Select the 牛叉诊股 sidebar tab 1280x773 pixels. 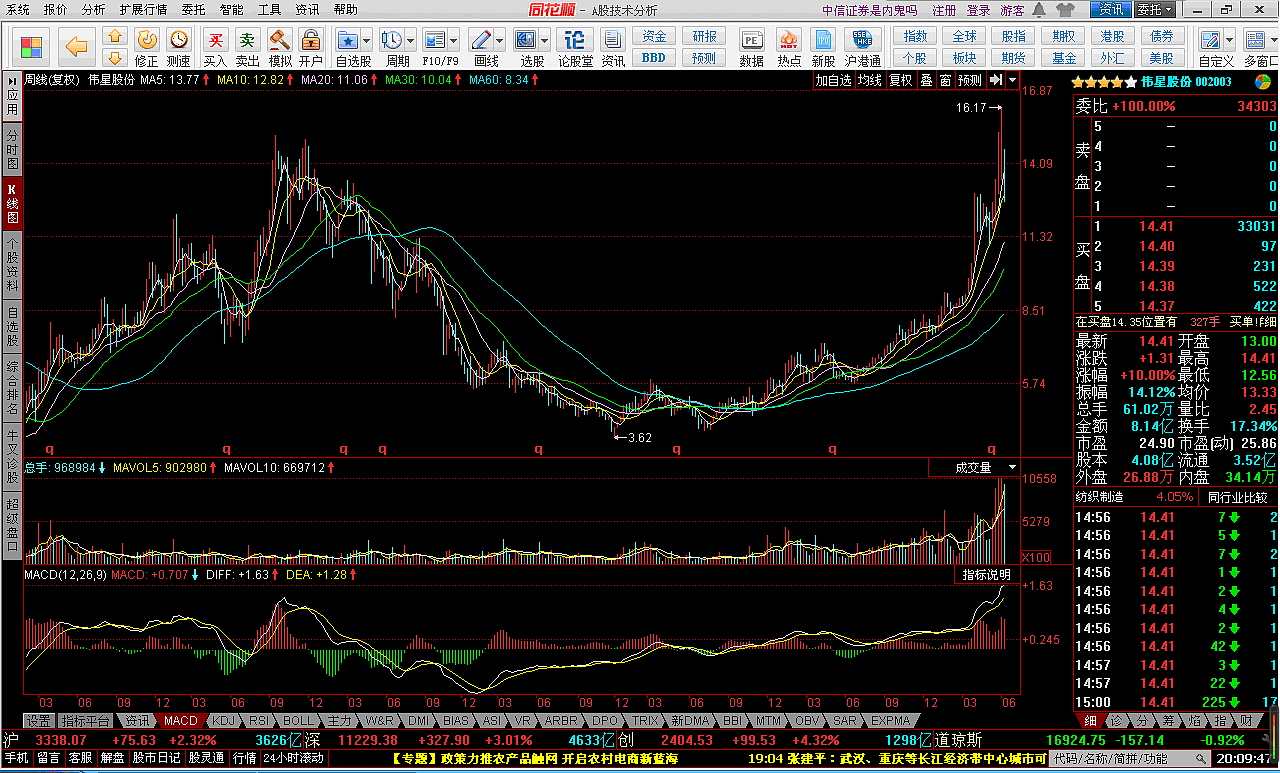click(x=12, y=455)
